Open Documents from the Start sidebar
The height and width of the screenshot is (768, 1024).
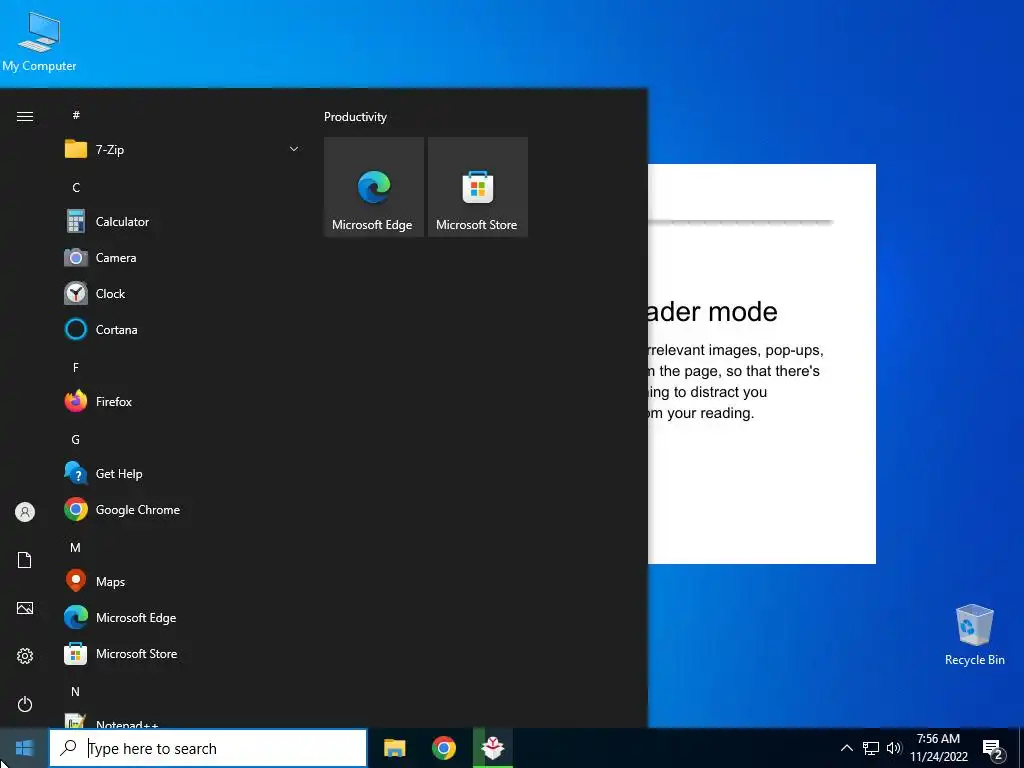(25, 560)
